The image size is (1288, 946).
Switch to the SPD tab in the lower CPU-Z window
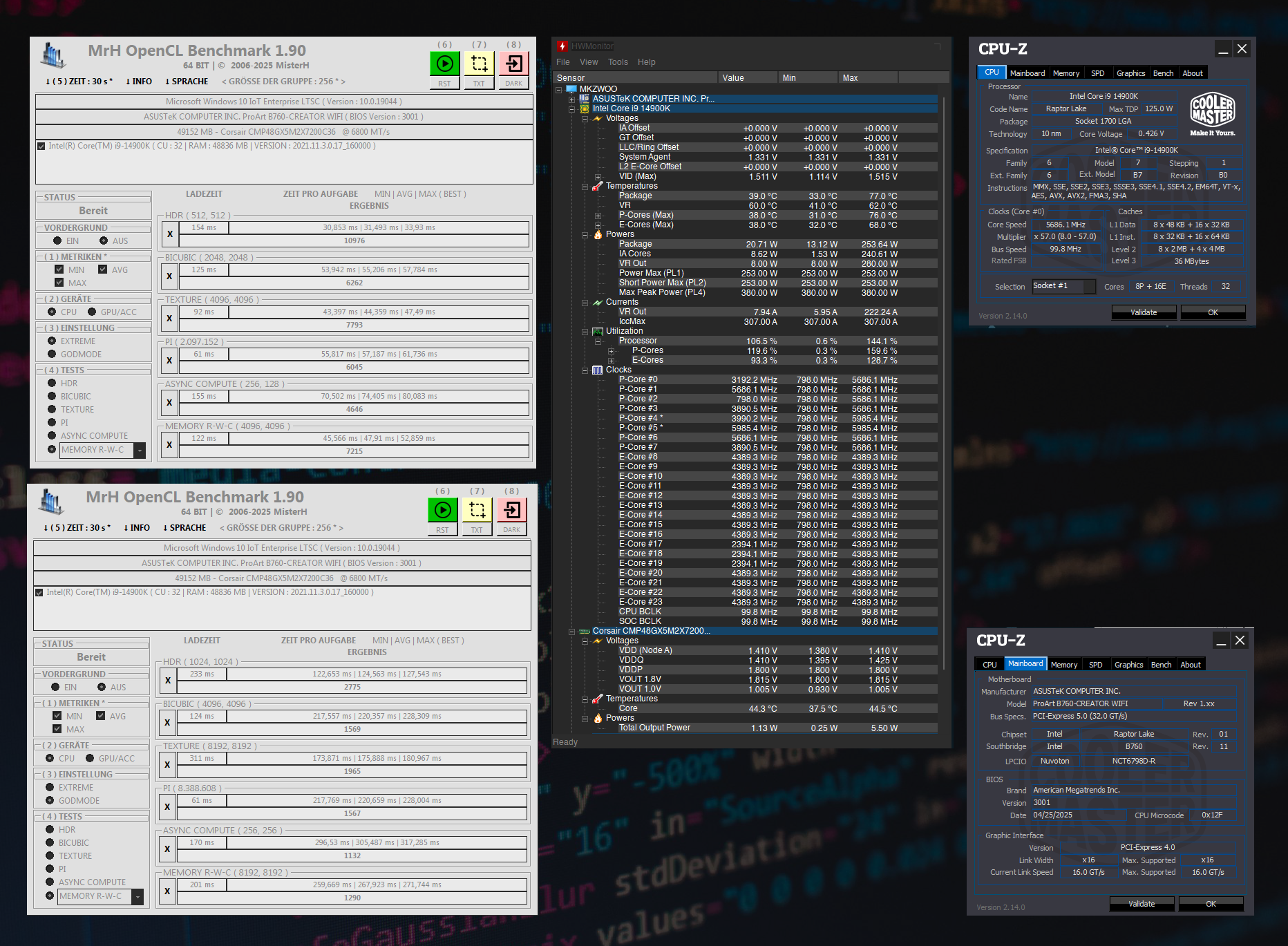1095,665
